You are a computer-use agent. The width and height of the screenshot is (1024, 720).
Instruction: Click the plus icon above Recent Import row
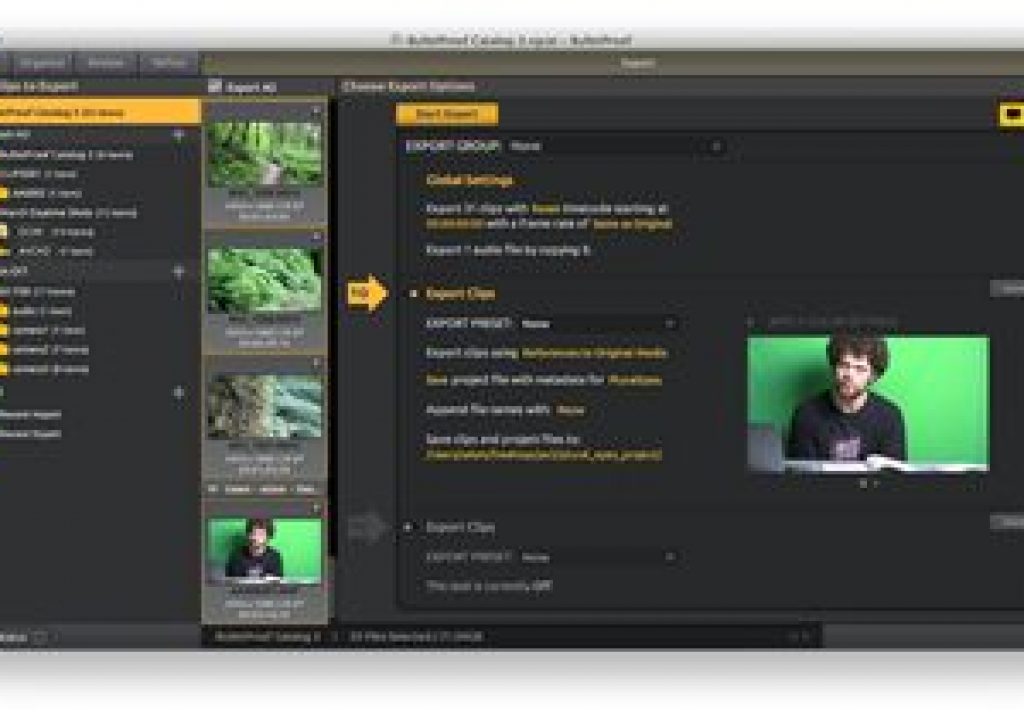point(178,393)
